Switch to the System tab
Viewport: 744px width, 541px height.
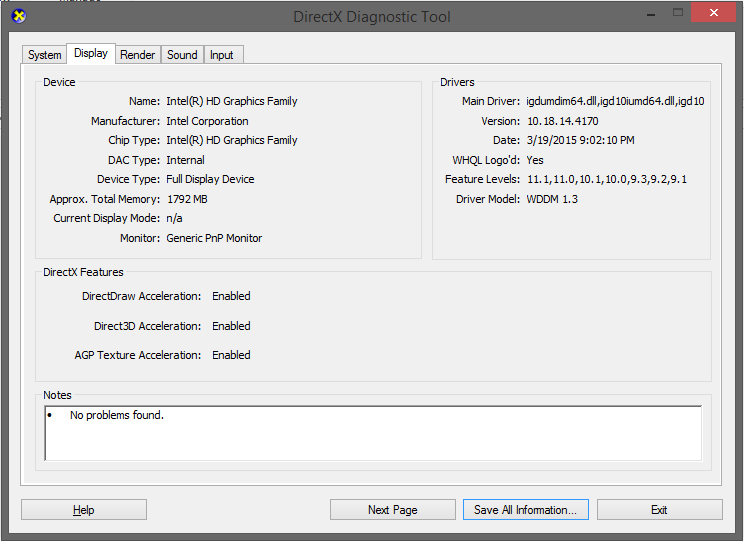(45, 55)
